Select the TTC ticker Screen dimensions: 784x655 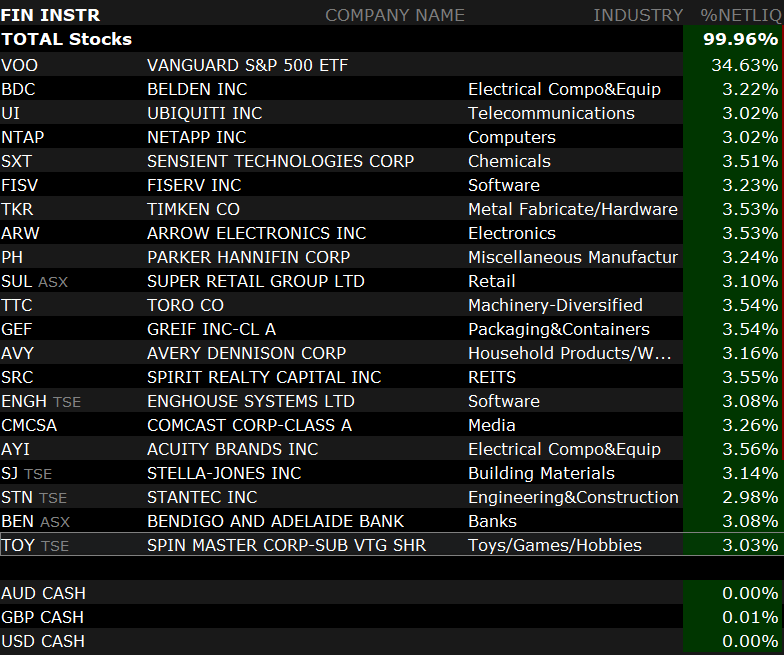coord(16,305)
